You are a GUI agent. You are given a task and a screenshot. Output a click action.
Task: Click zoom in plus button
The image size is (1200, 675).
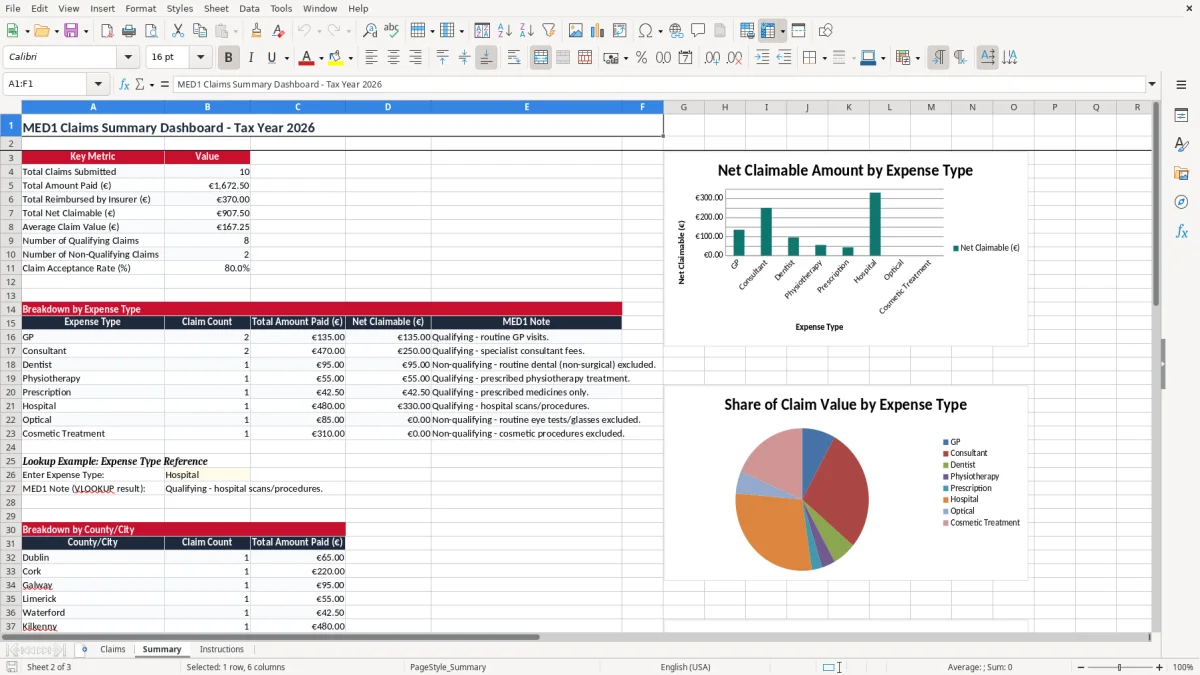[1160, 667]
